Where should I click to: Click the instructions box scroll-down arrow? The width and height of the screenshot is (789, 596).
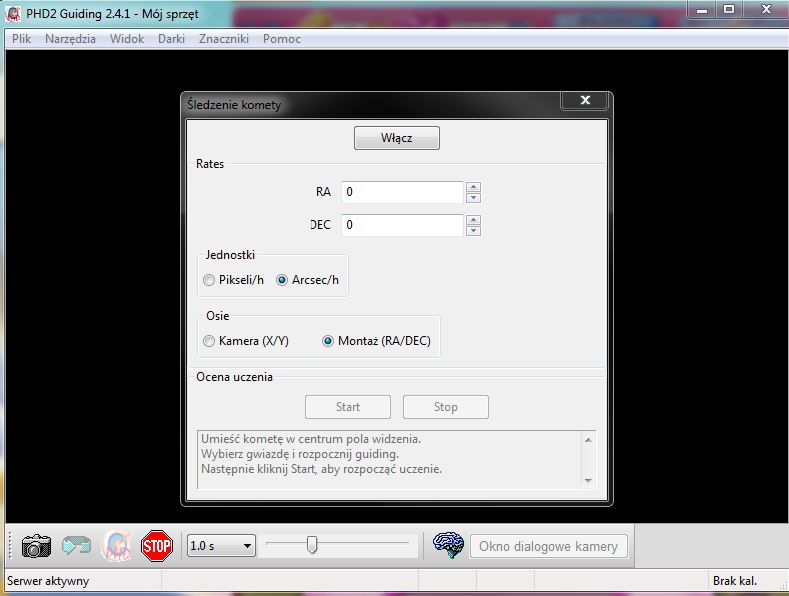(588, 481)
